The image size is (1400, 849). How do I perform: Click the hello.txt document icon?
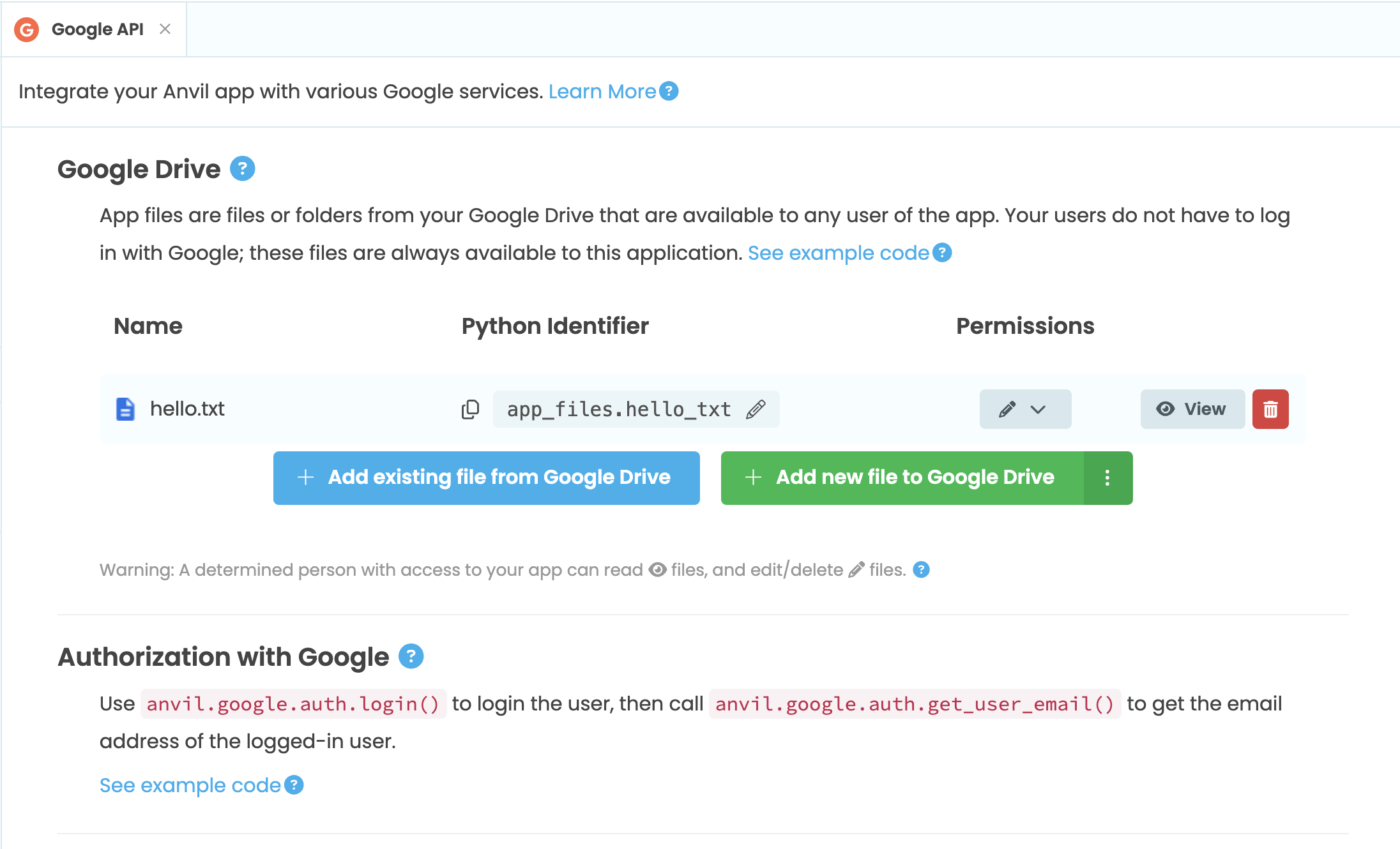125,409
